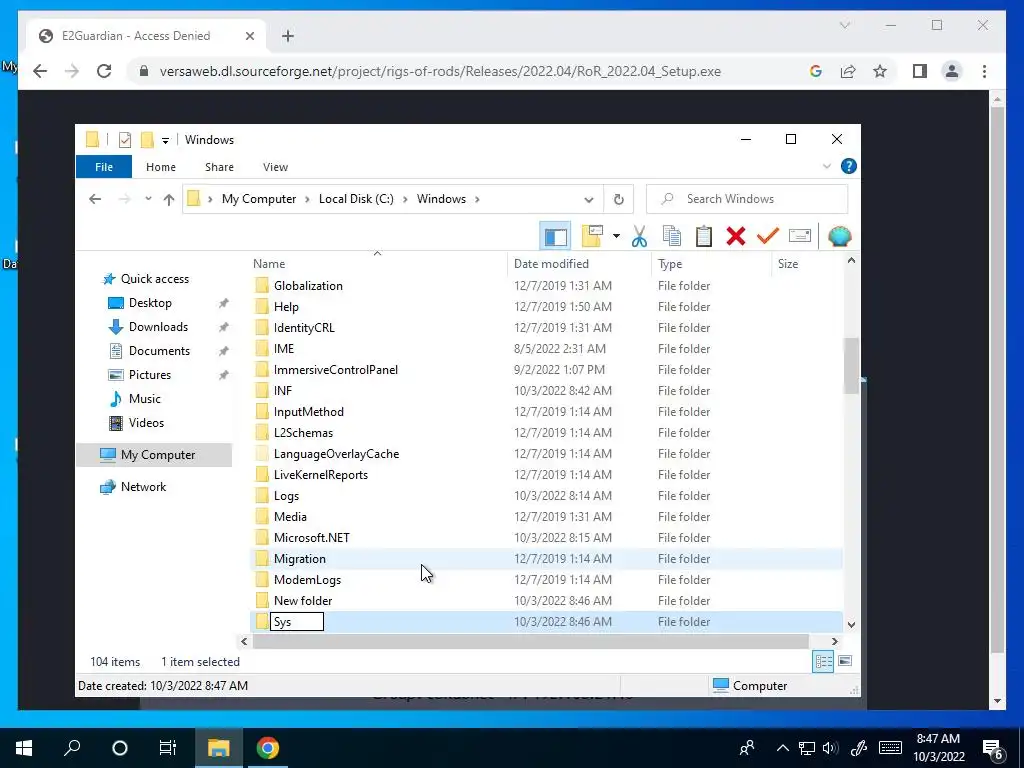The height and width of the screenshot is (768, 1024).
Task: Open the notification center icon
Action: [x=993, y=748]
